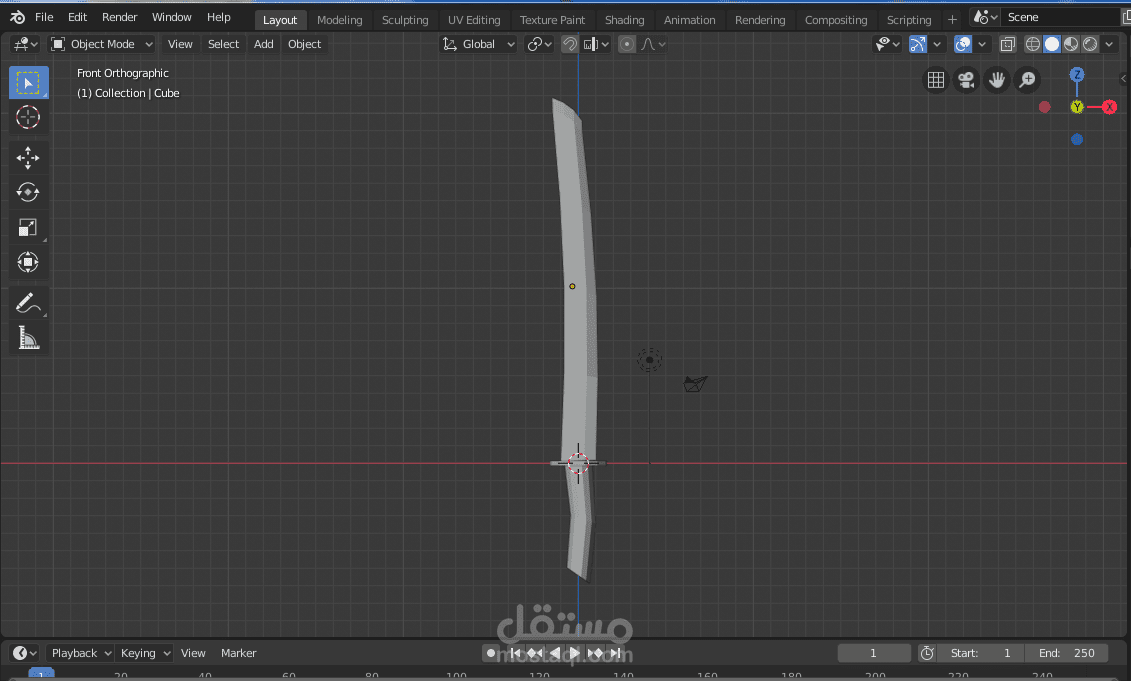This screenshot has height=681, width=1131.
Task: Toggle X-Ray mode in the viewport
Action: click(x=1007, y=44)
